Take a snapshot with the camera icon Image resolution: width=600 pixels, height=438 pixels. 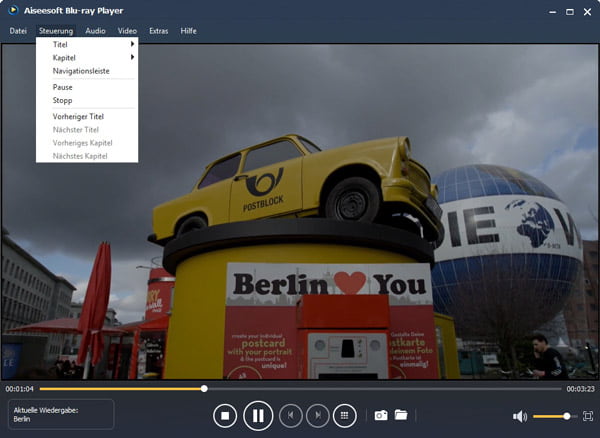381,415
